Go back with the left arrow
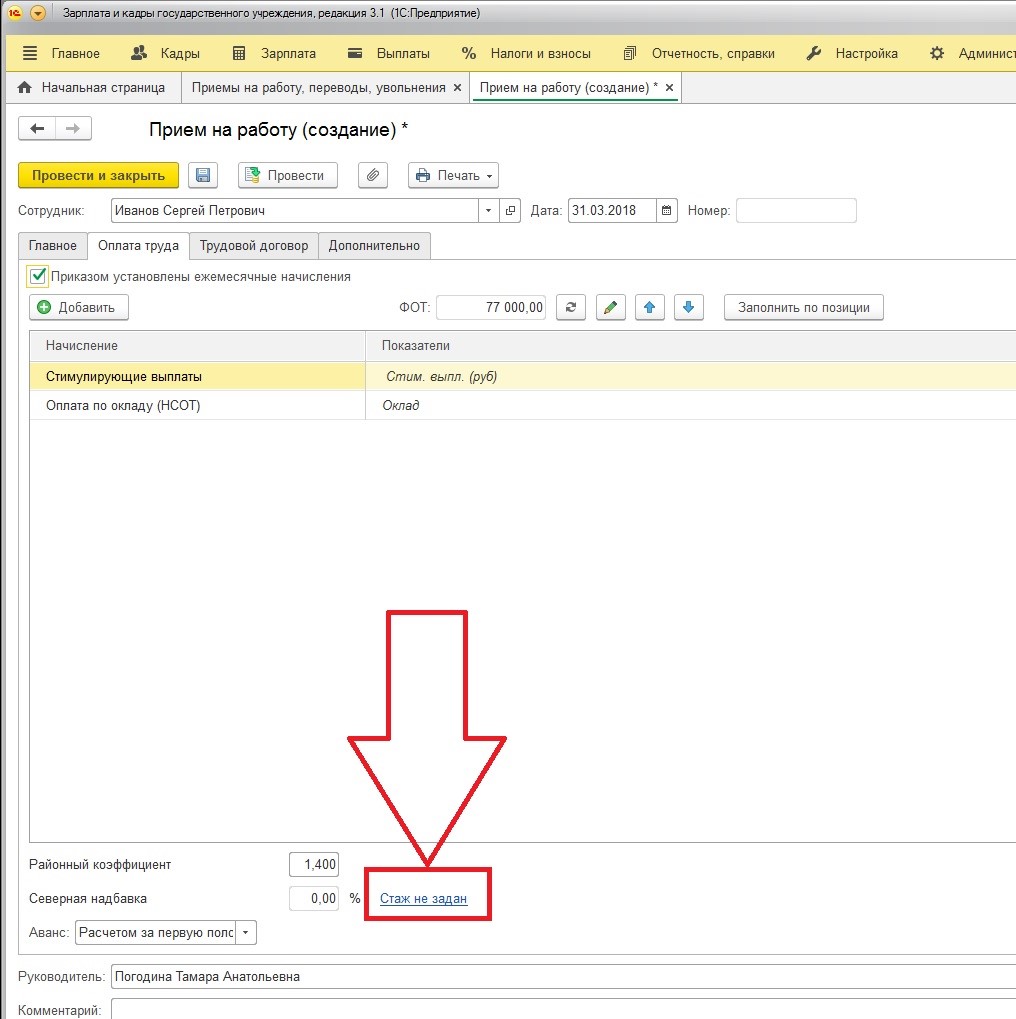Screen dimensions: 1016x1019 click(x=37, y=129)
